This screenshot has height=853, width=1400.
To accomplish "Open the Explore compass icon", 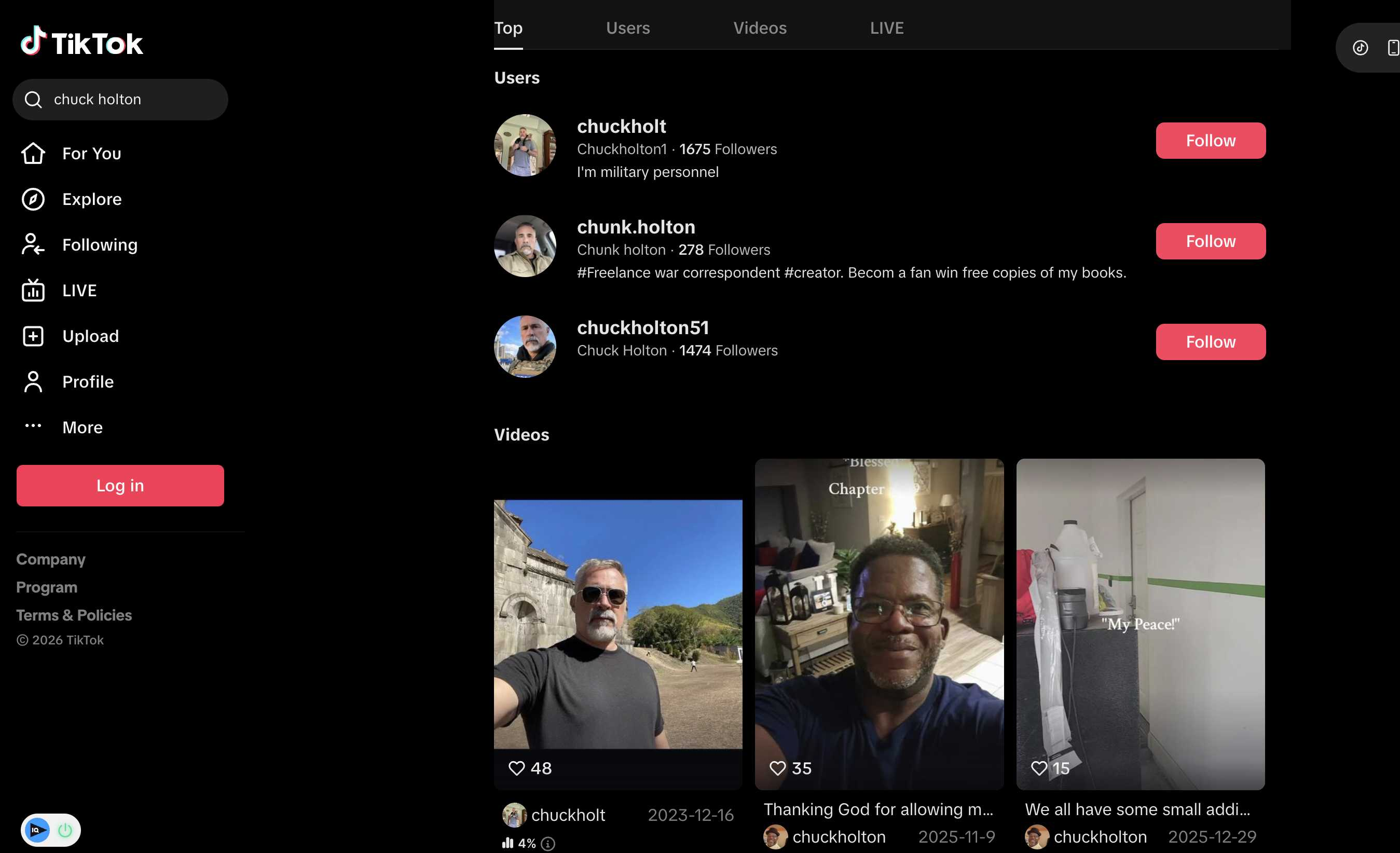I will 33,199.
